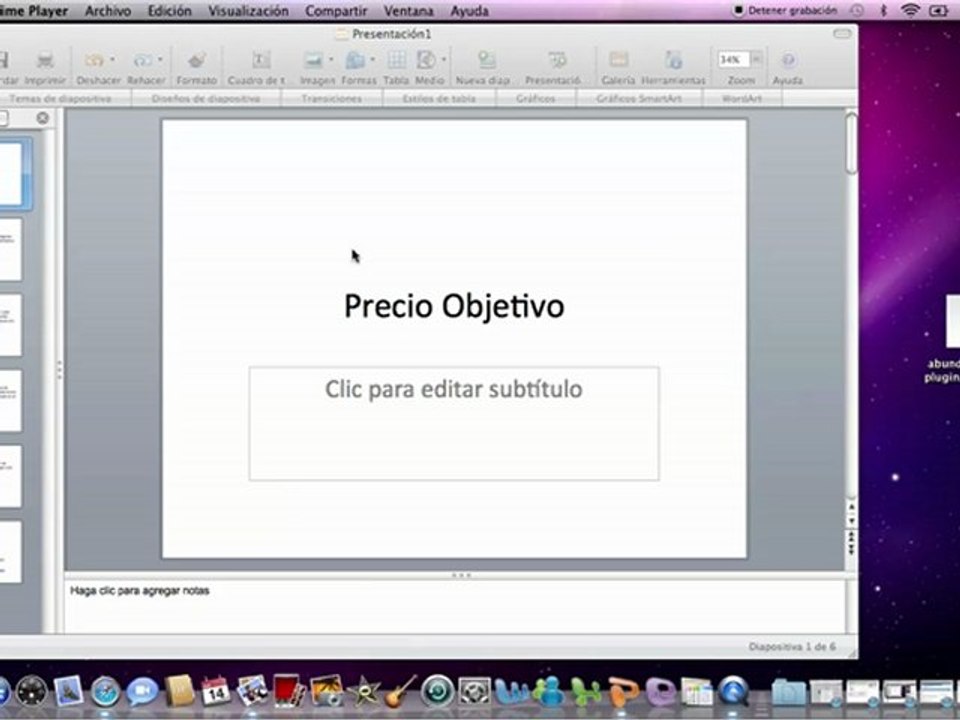Screen dimensions: 960x720
Task: Launch iMovie star icon in Dock
Action: [x=363, y=691]
